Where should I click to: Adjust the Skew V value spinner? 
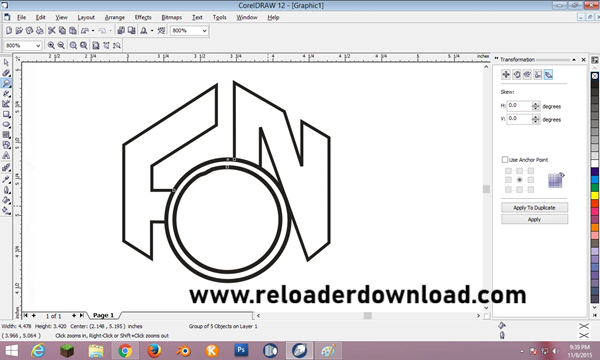tap(536, 119)
